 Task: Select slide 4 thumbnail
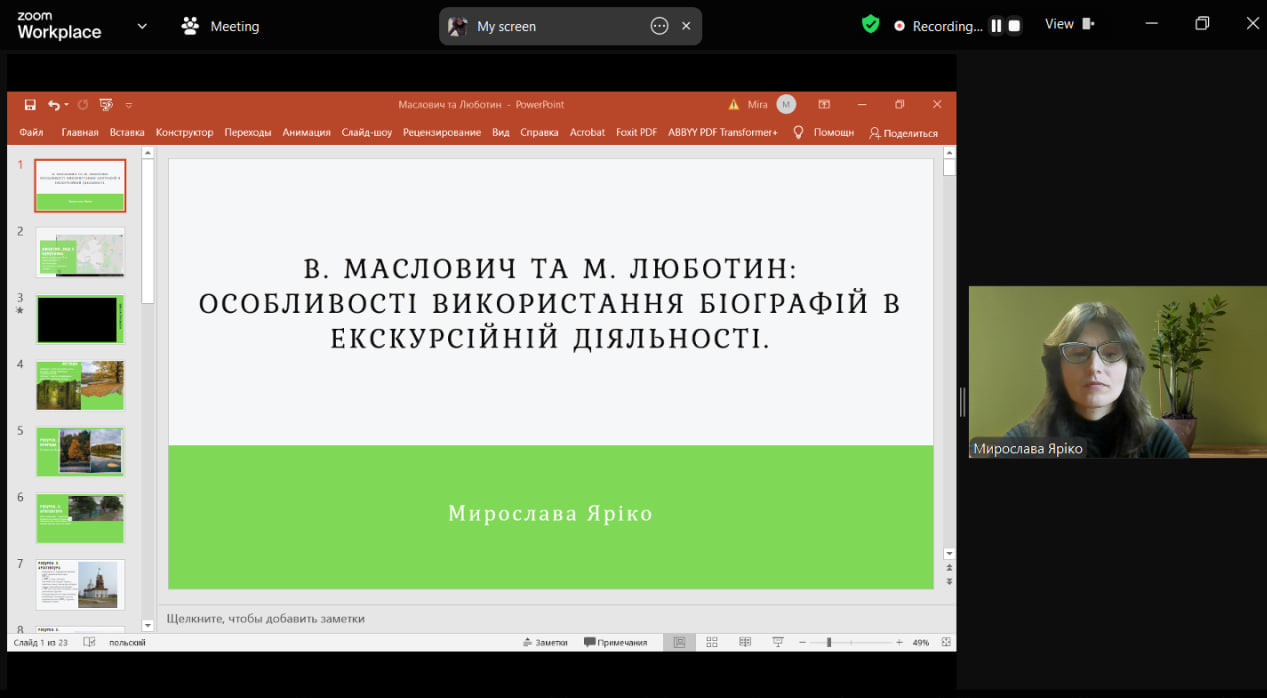[x=80, y=385]
